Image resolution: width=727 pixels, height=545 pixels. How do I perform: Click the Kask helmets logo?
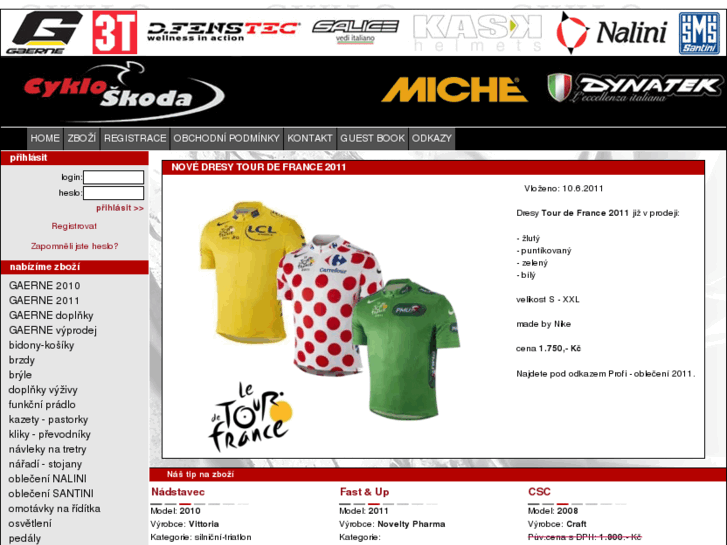coord(477,32)
